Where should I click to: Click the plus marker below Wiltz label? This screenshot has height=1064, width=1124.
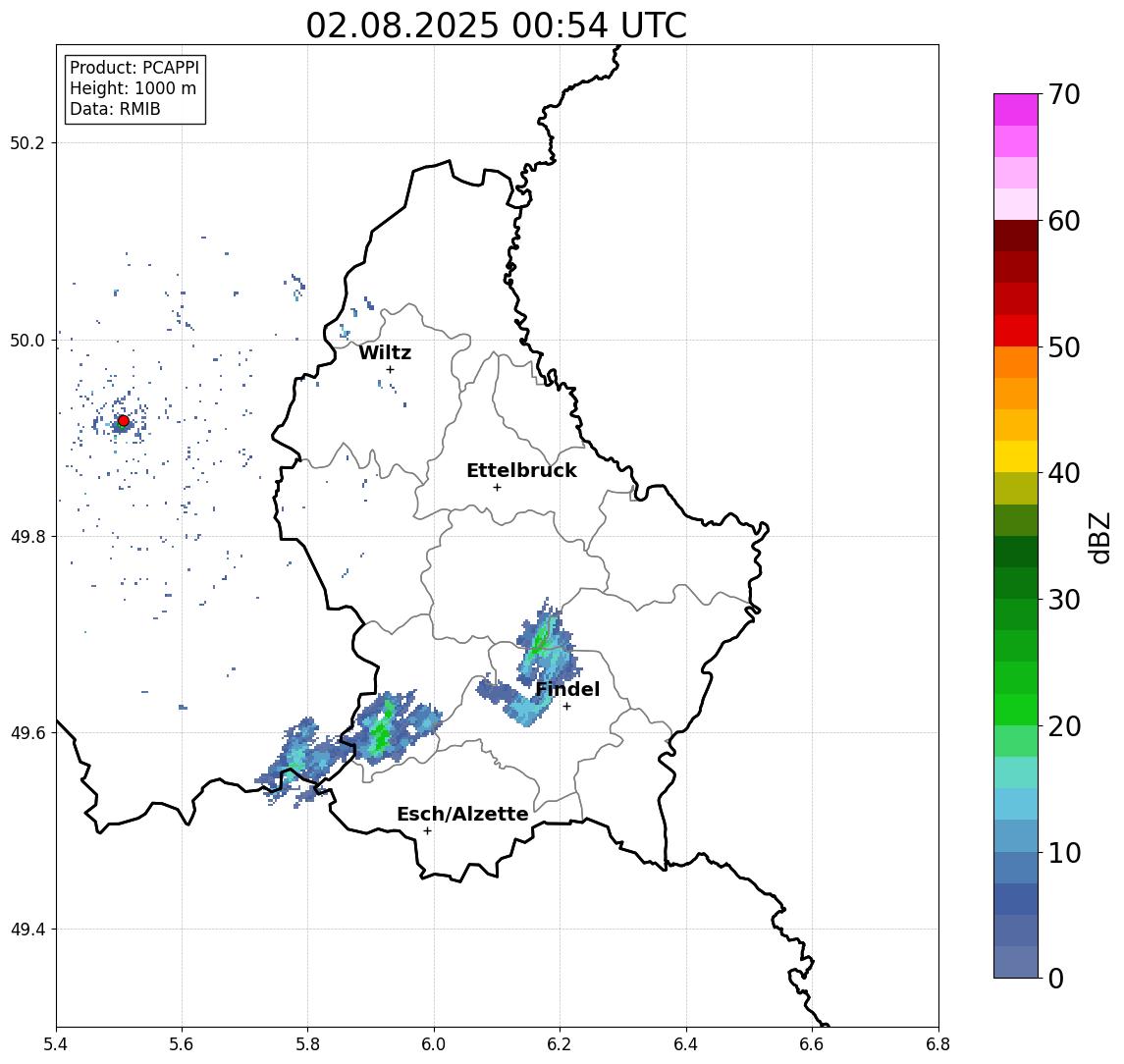pyautogui.click(x=390, y=369)
